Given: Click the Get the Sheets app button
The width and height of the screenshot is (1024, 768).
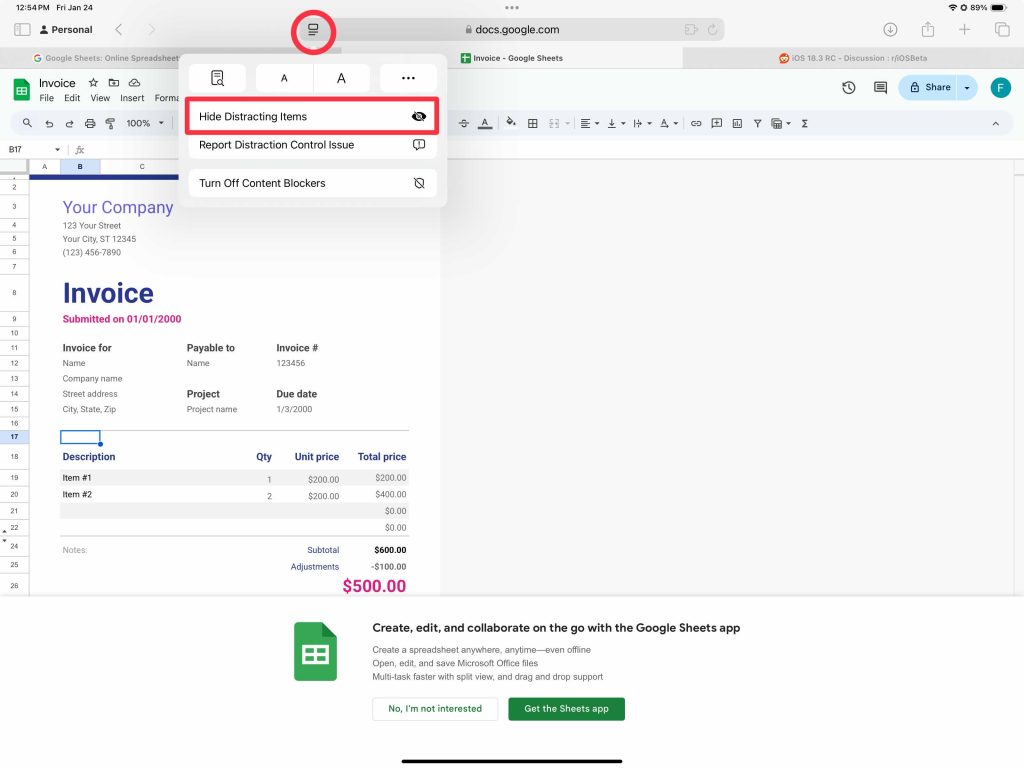Looking at the screenshot, I should [x=566, y=709].
